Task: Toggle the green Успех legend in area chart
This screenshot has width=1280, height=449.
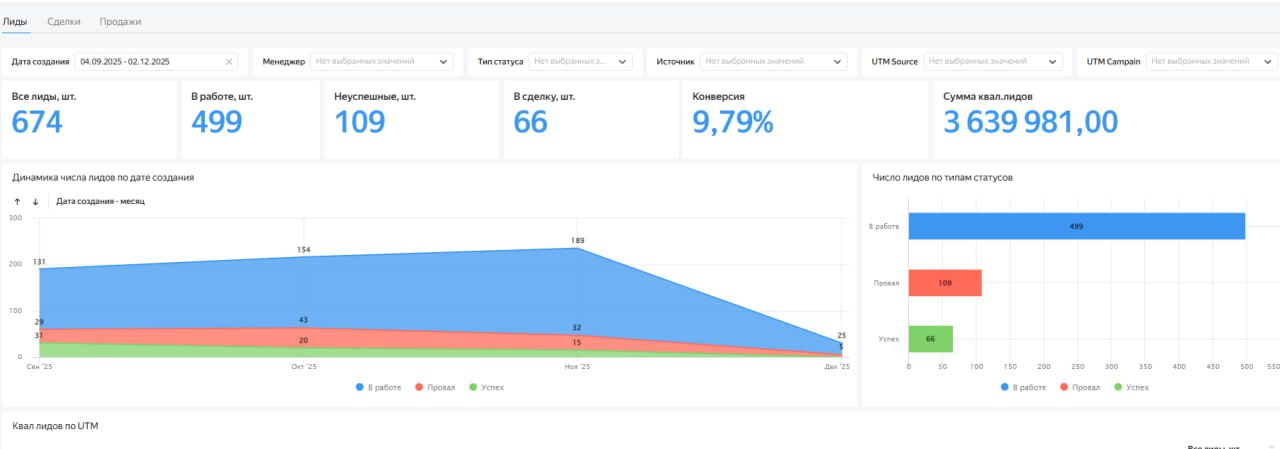Action: pyautogui.click(x=486, y=386)
